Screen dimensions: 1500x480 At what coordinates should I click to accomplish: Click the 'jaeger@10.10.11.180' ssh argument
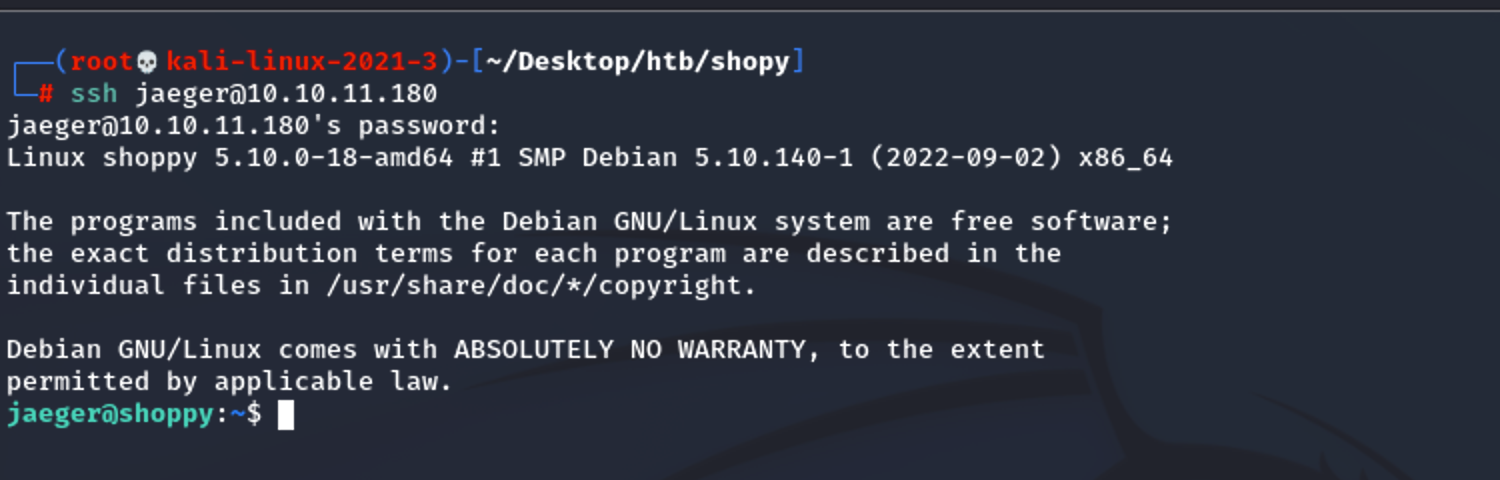click(286, 94)
